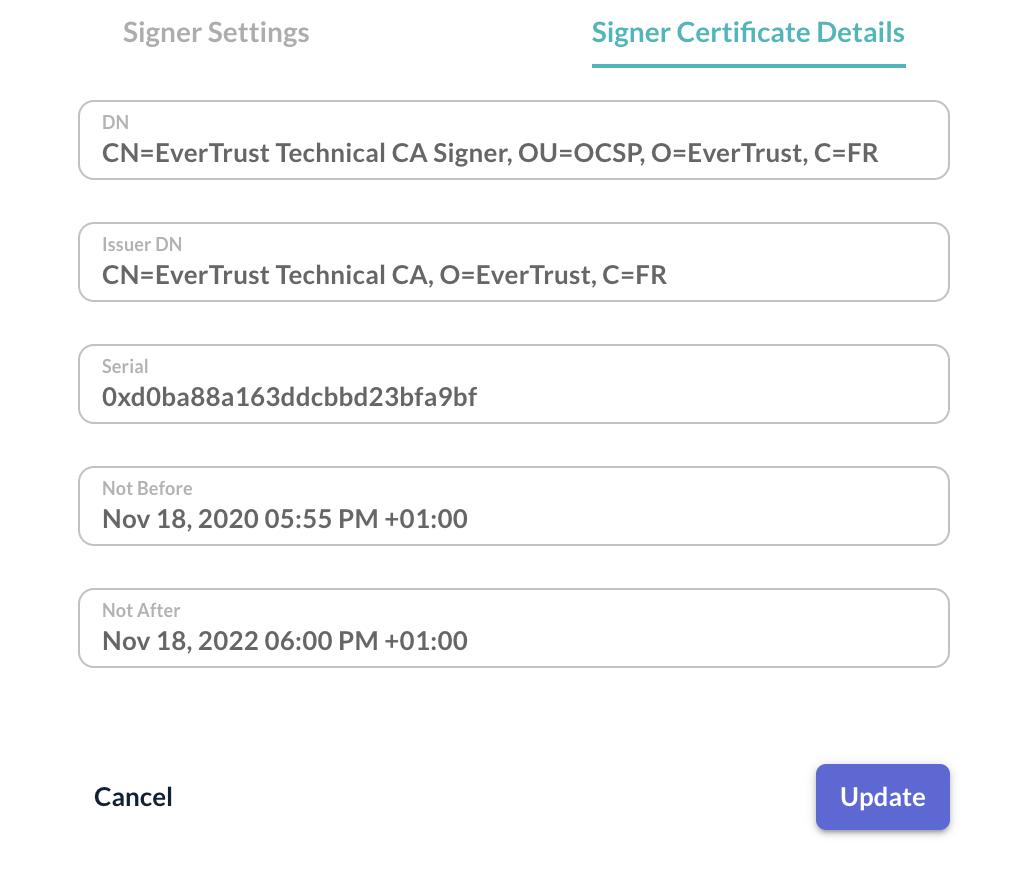Click inside the DN field

coord(514,140)
